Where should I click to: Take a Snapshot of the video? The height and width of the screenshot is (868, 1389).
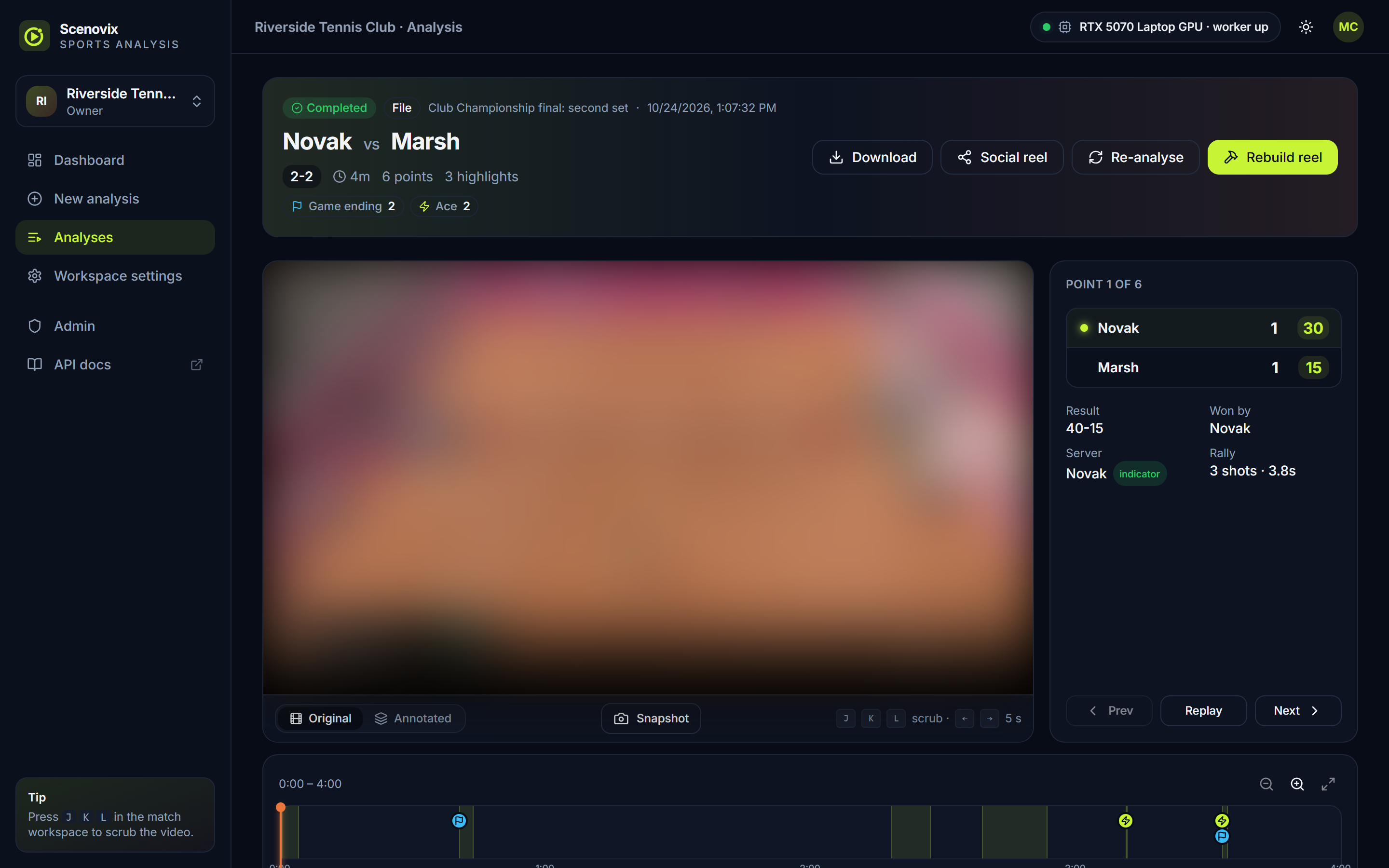click(x=651, y=718)
